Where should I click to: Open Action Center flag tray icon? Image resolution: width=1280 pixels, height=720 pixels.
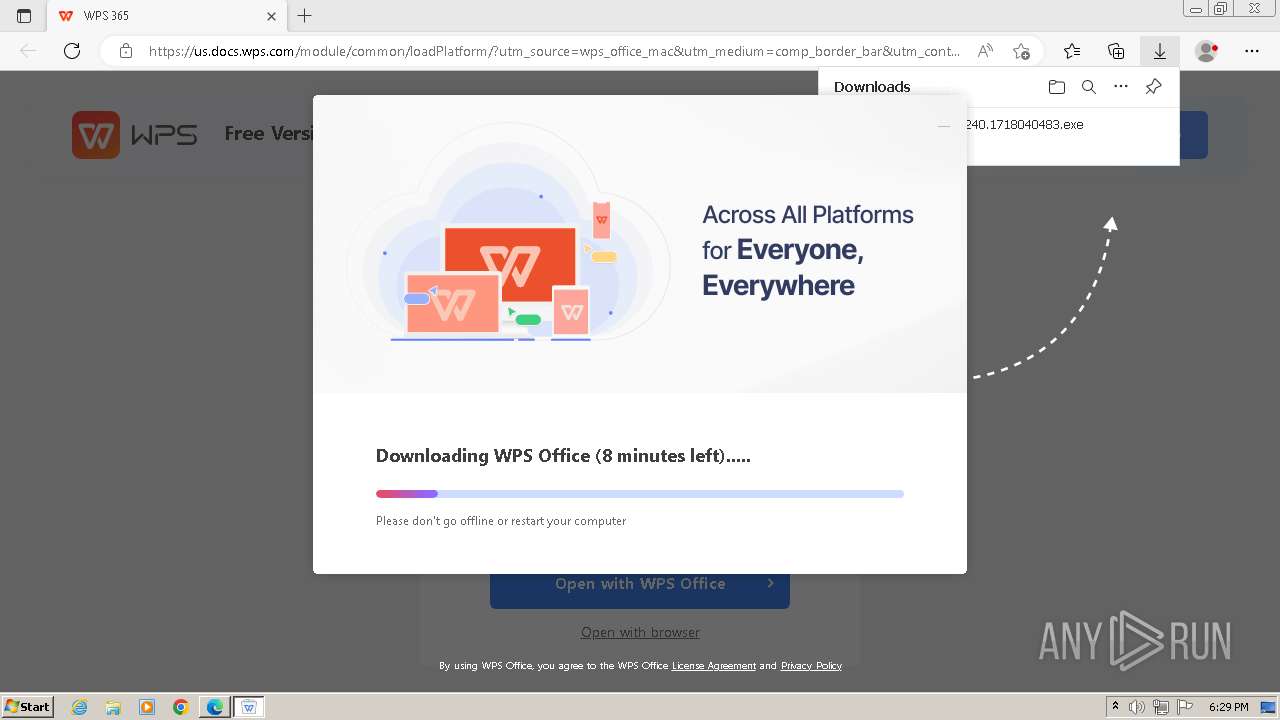tap(1185, 707)
